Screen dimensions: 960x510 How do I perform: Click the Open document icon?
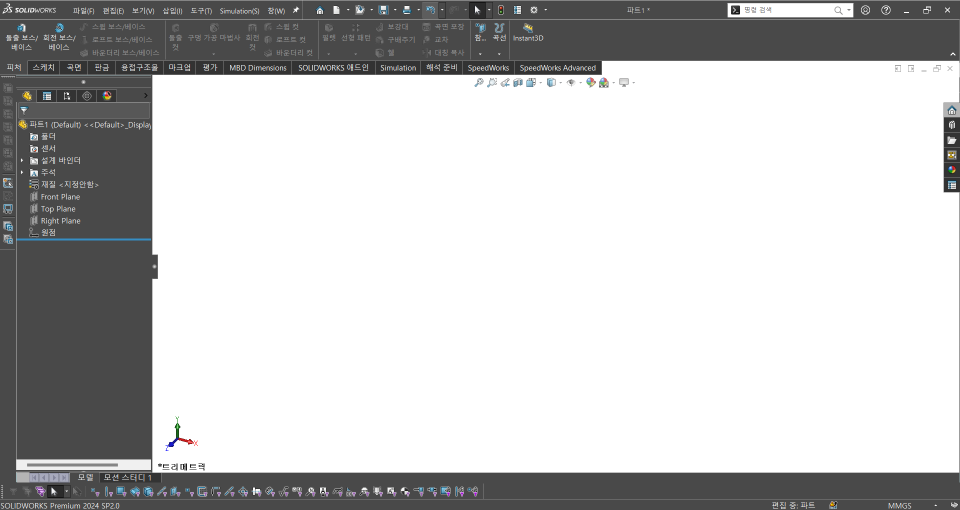click(360, 10)
